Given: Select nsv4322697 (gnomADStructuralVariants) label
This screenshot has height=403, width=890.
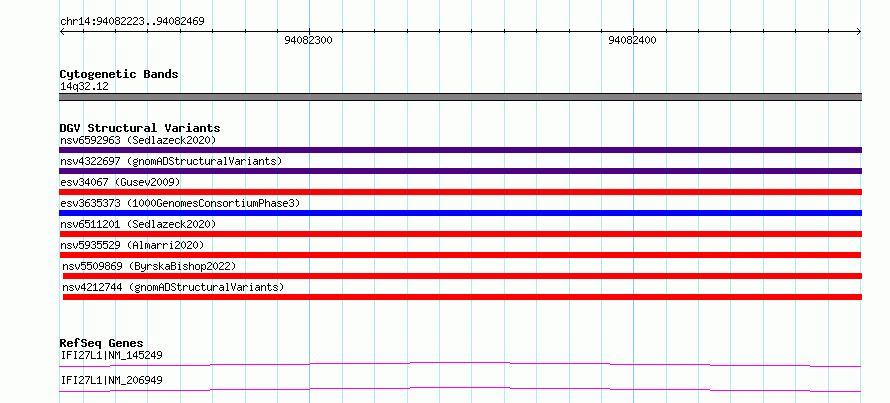Looking at the screenshot, I should click(x=171, y=161).
